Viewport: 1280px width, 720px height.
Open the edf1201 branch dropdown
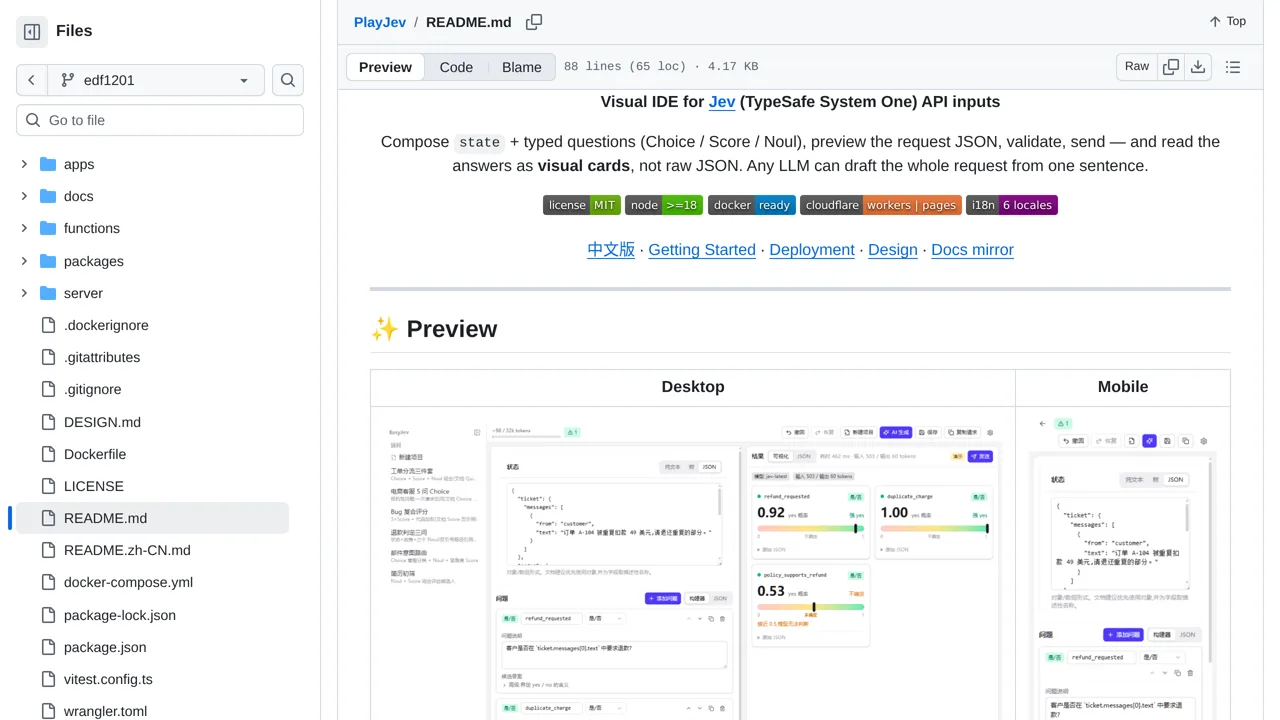coord(155,80)
